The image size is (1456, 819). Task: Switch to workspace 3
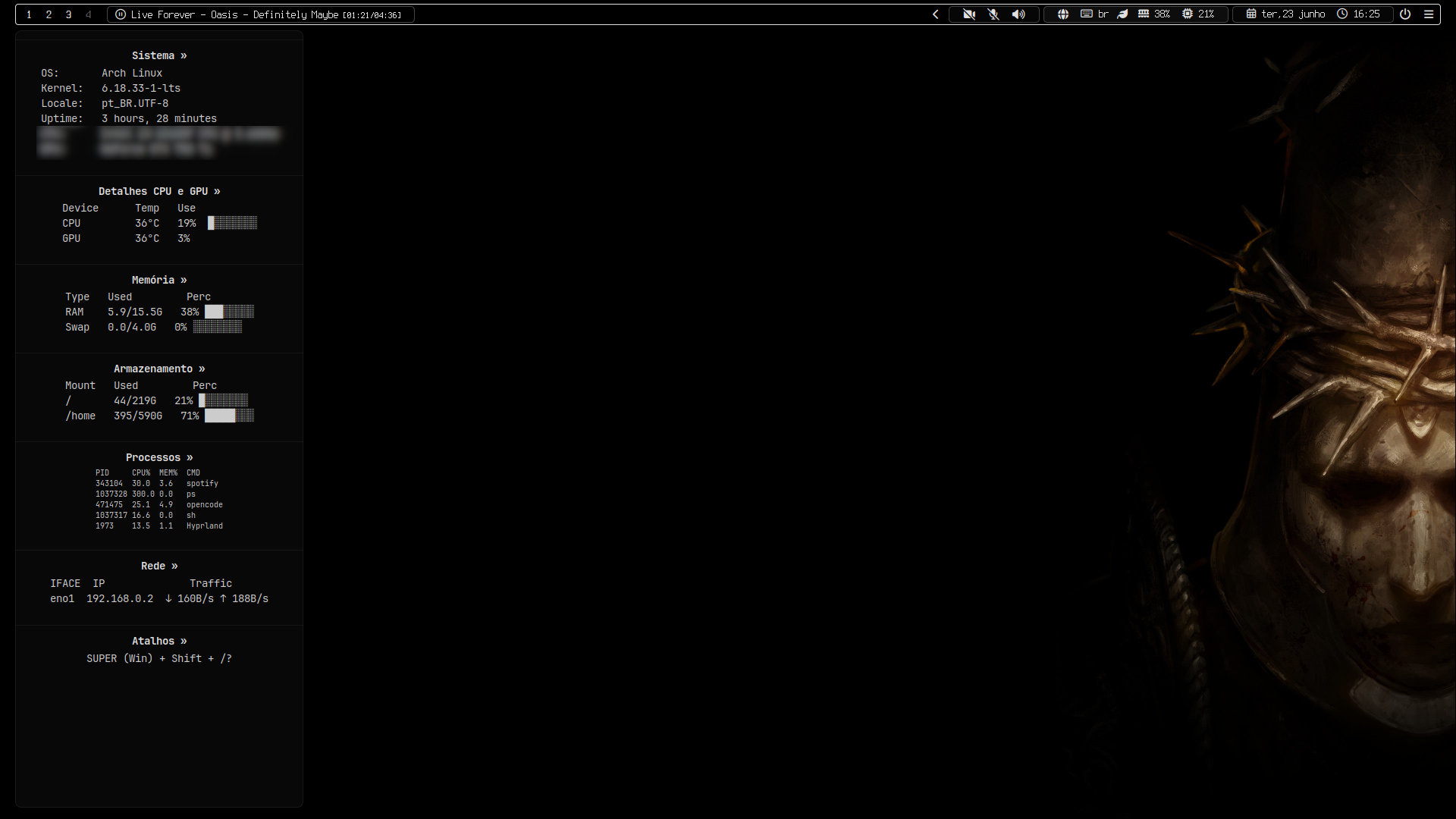[68, 14]
